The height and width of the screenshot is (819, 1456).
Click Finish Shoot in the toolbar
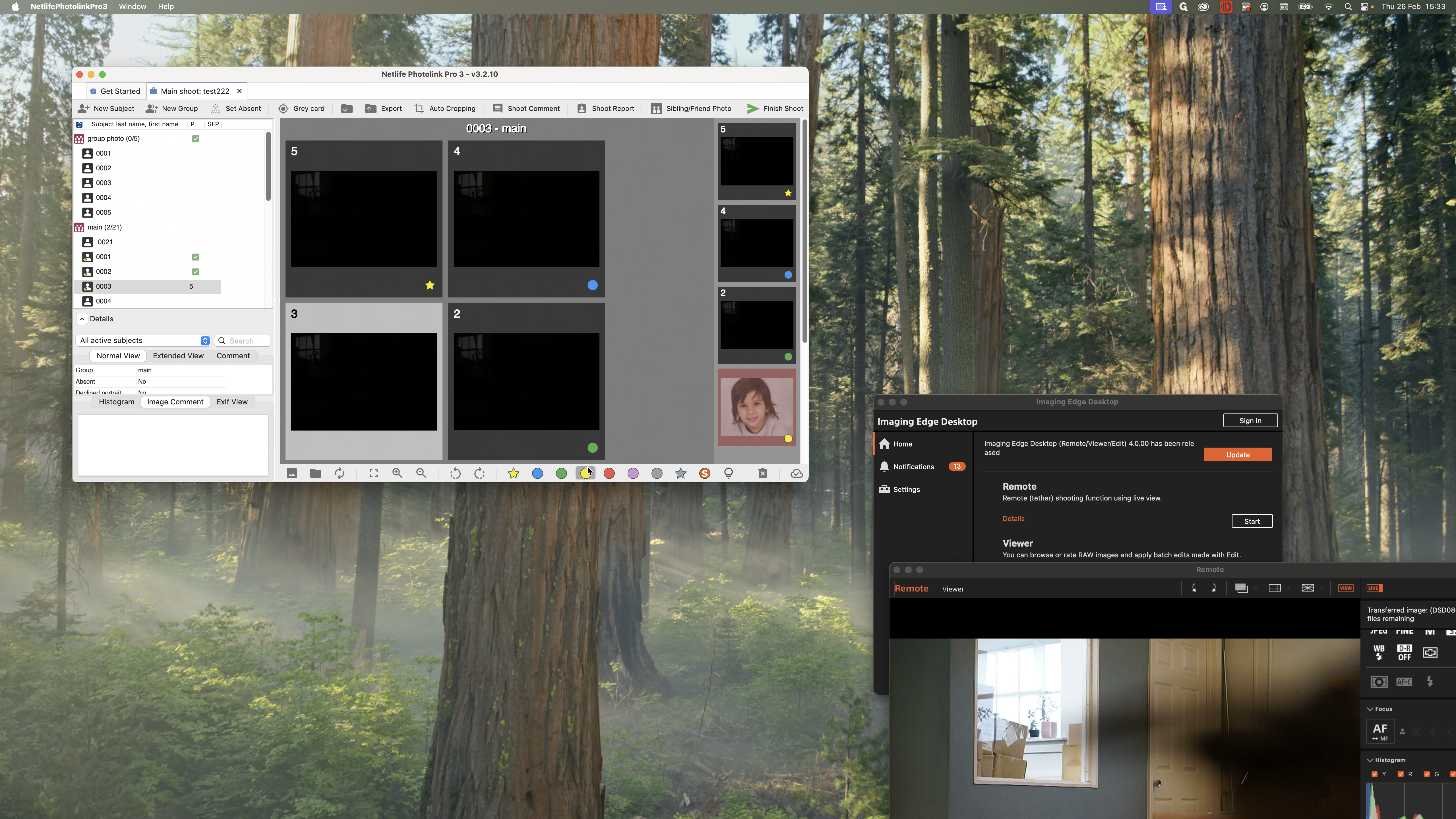tap(775, 109)
